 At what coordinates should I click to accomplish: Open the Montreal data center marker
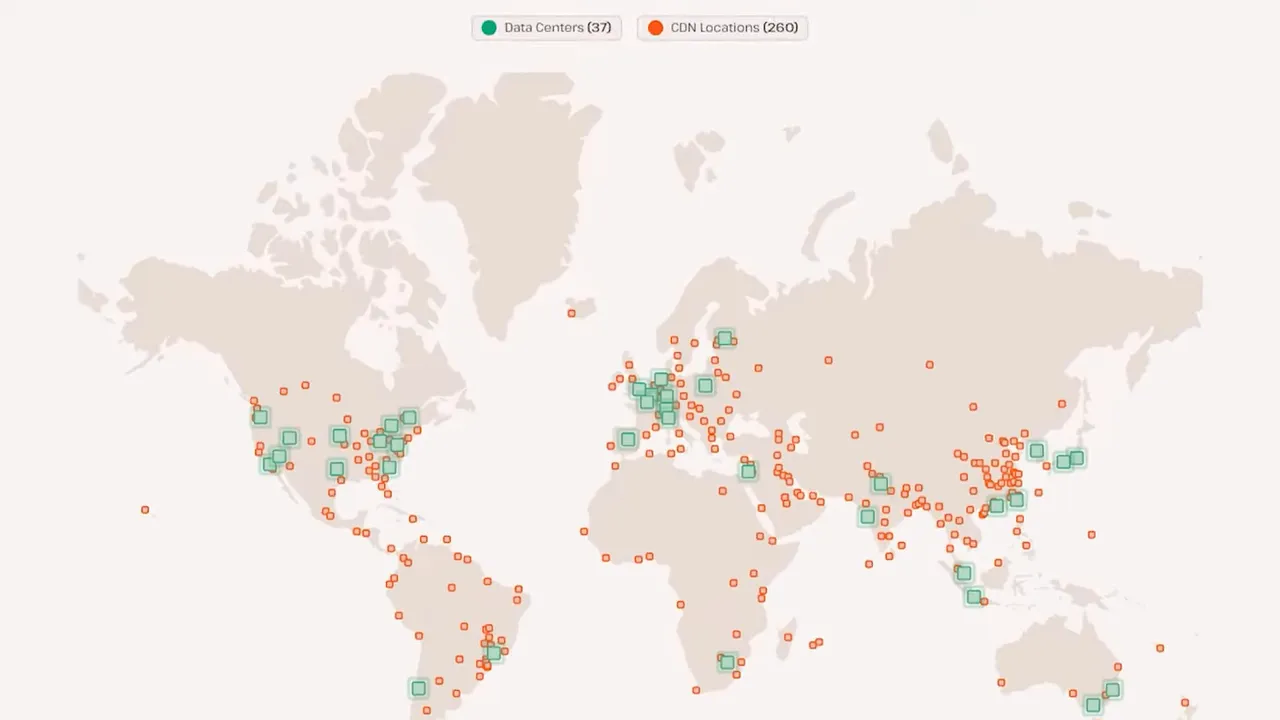(409, 417)
